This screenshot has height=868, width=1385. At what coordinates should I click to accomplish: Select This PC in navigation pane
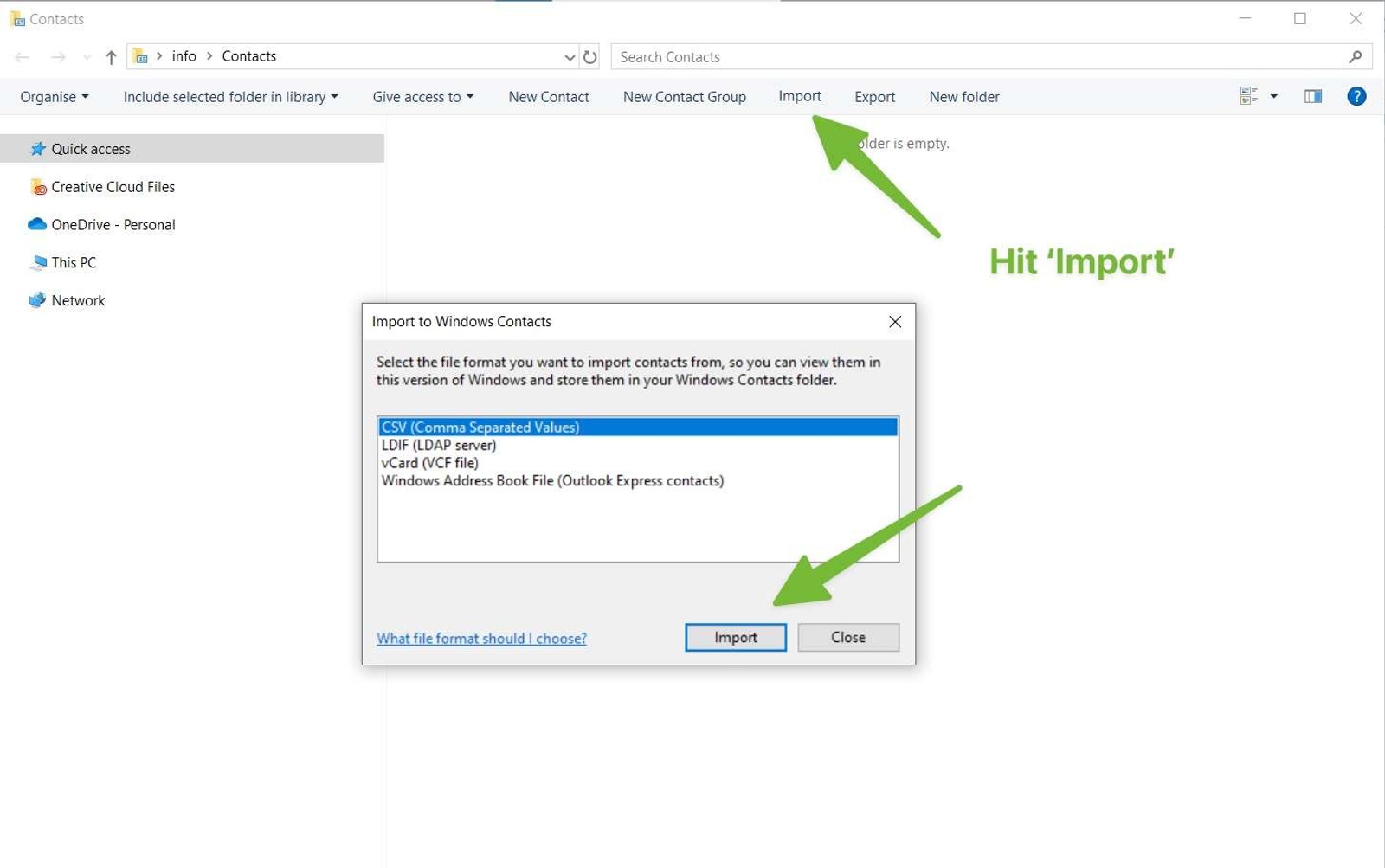coord(74,262)
